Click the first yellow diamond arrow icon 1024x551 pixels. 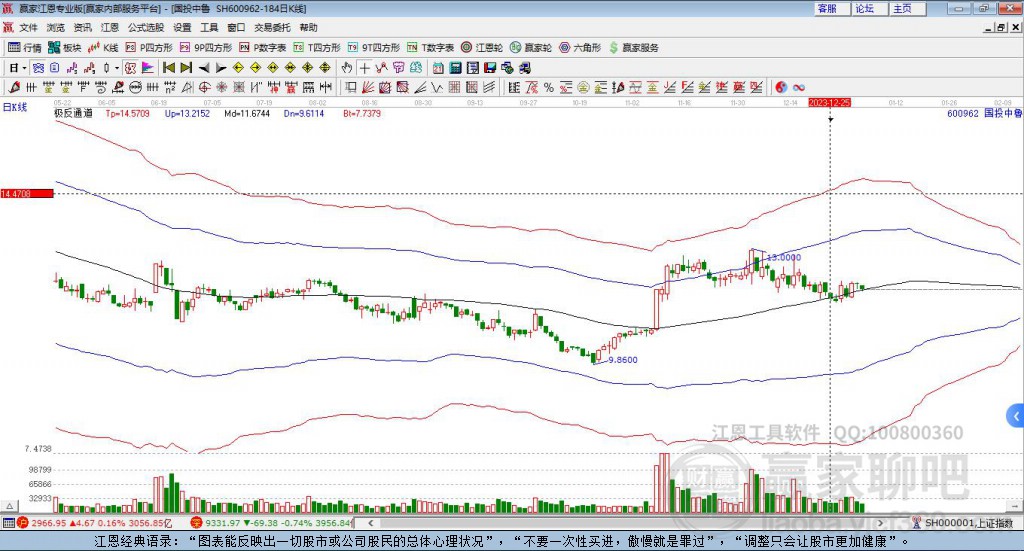238,68
